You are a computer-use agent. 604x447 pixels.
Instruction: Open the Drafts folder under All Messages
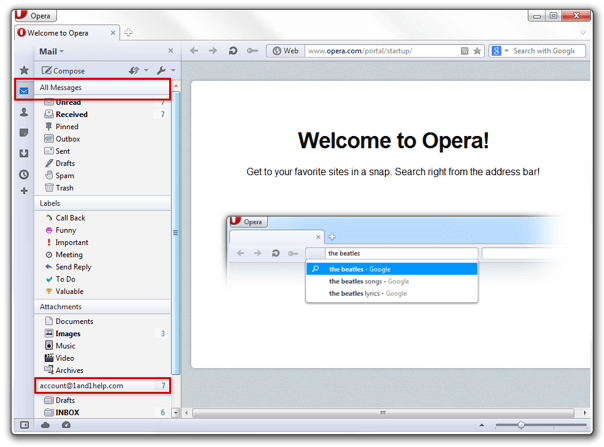102,163
